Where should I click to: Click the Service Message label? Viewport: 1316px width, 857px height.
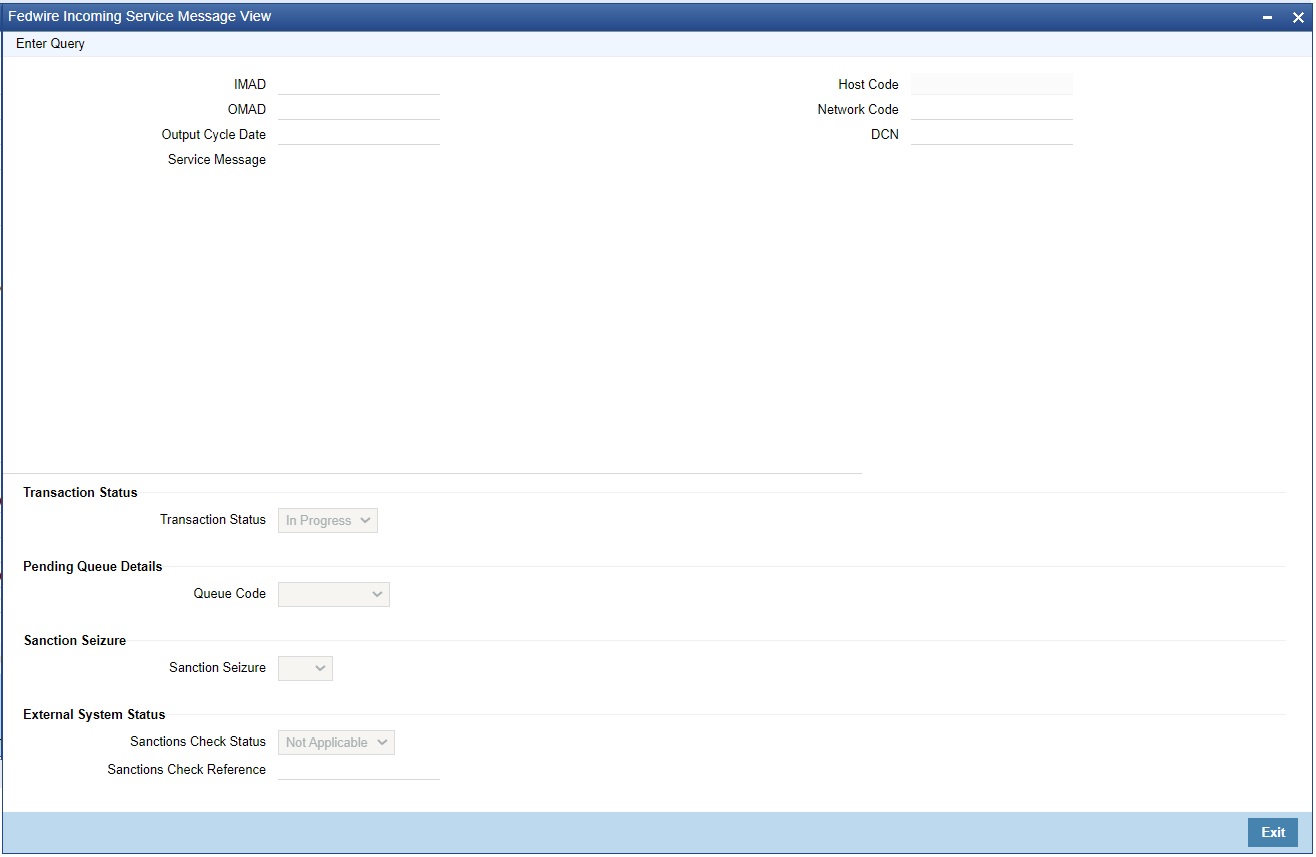click(217, 160)
